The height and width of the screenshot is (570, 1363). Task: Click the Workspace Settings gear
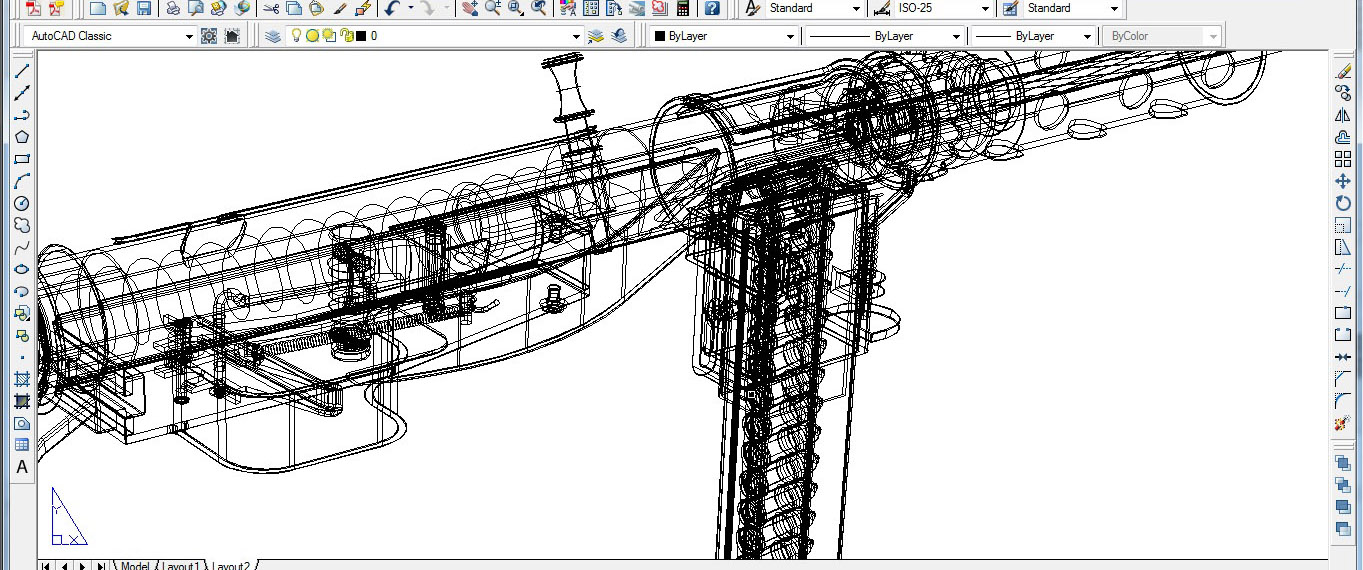(x=209, y=36)
